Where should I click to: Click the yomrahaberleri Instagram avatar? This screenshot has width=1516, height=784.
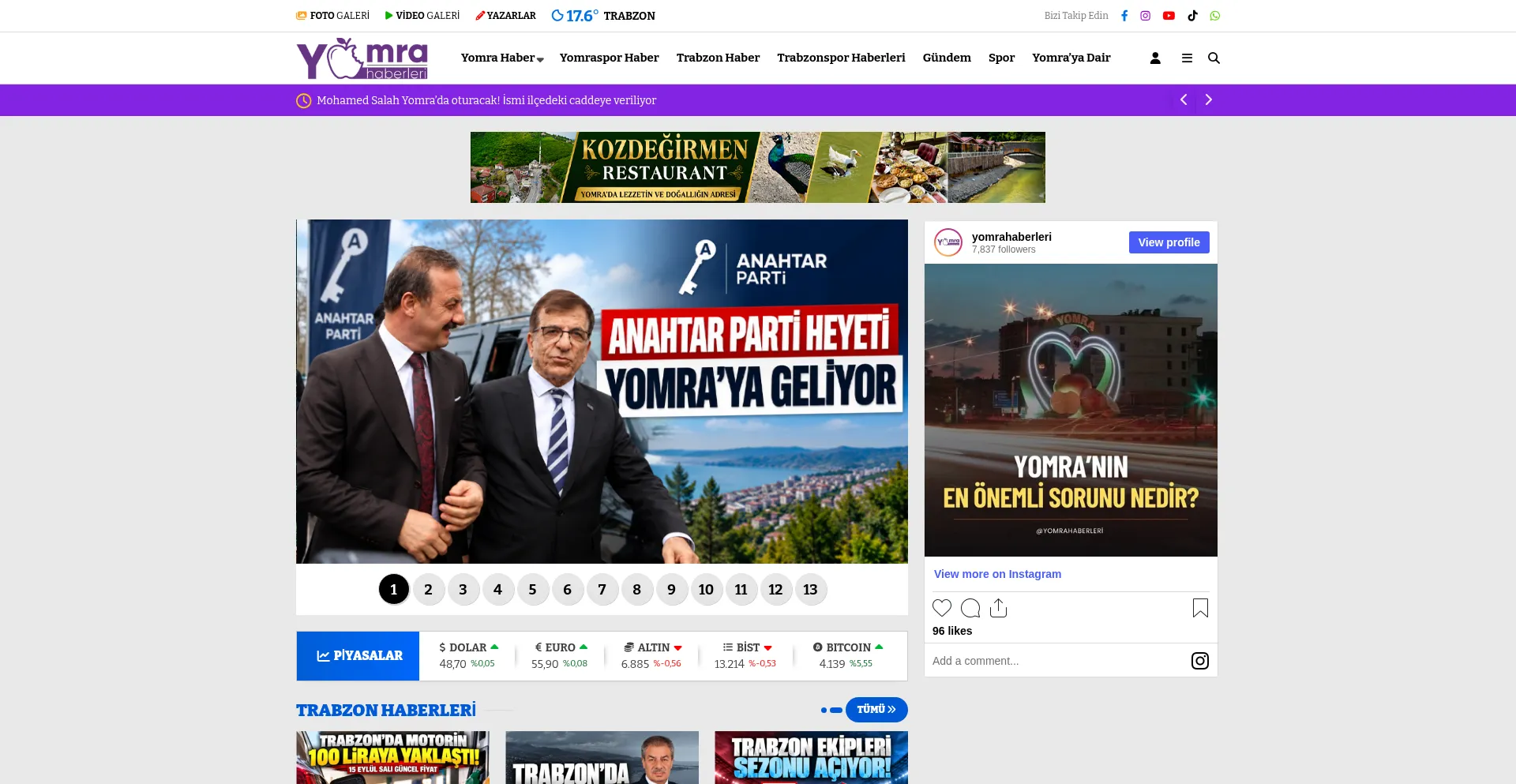(x=948, y=242)
